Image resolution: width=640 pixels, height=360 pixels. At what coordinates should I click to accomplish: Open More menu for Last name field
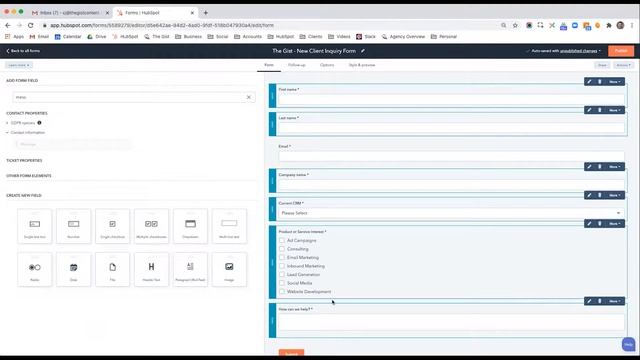pos(615,110)
